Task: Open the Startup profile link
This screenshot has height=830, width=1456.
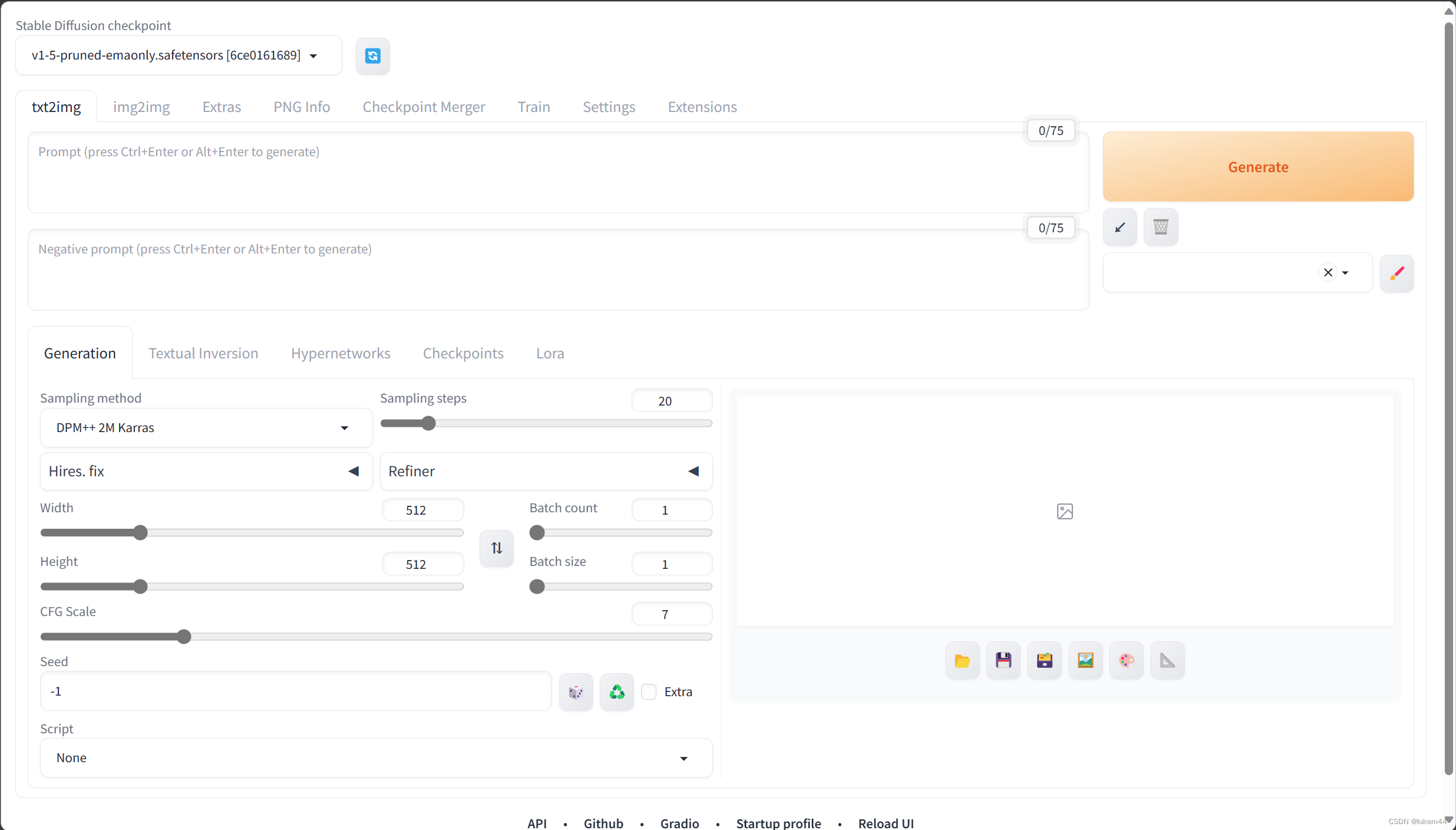Action: (x=778, y=823)
